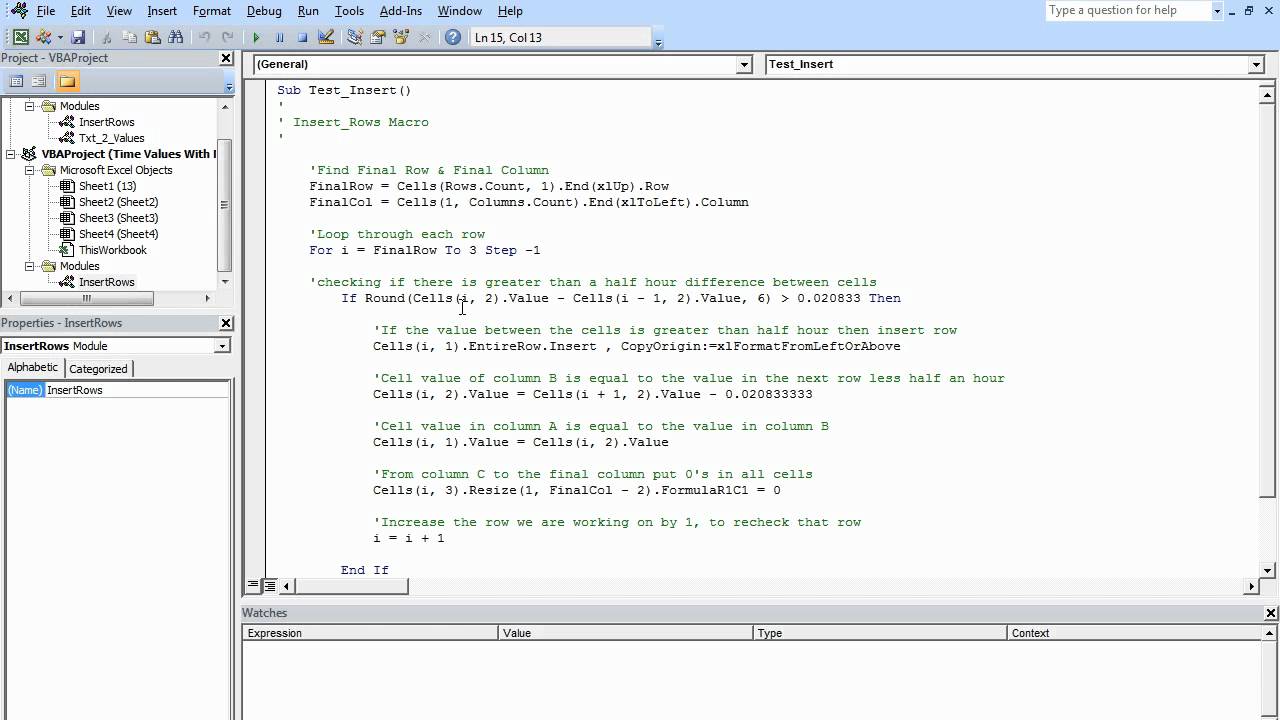Click the Undo arrow icon

pos(204,37)
